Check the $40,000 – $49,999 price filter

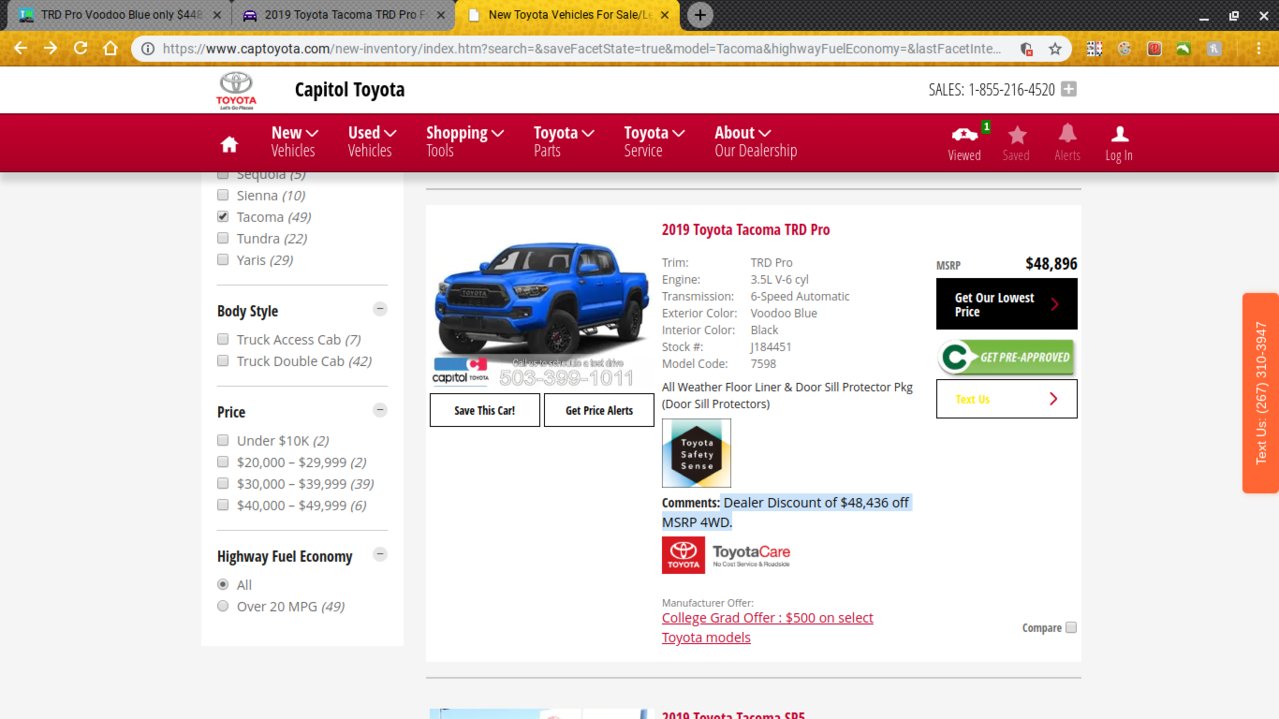click(223, 505)
